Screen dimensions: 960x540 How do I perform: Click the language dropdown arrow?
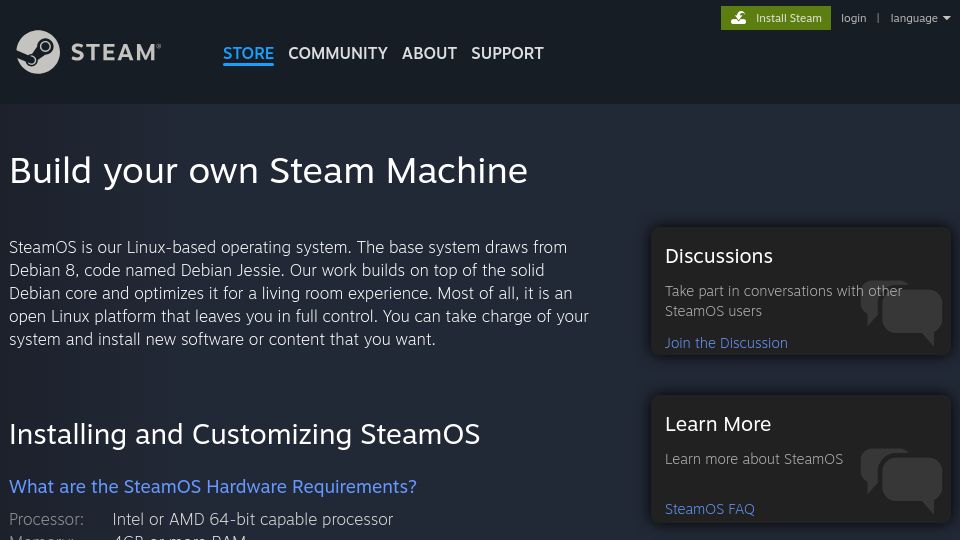click(947, 18)
